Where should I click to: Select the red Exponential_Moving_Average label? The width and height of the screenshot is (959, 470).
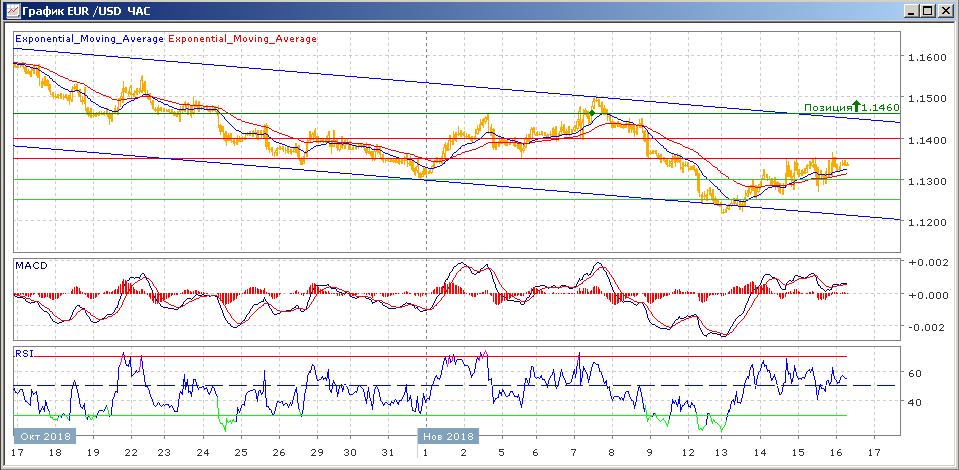point(243,39)
